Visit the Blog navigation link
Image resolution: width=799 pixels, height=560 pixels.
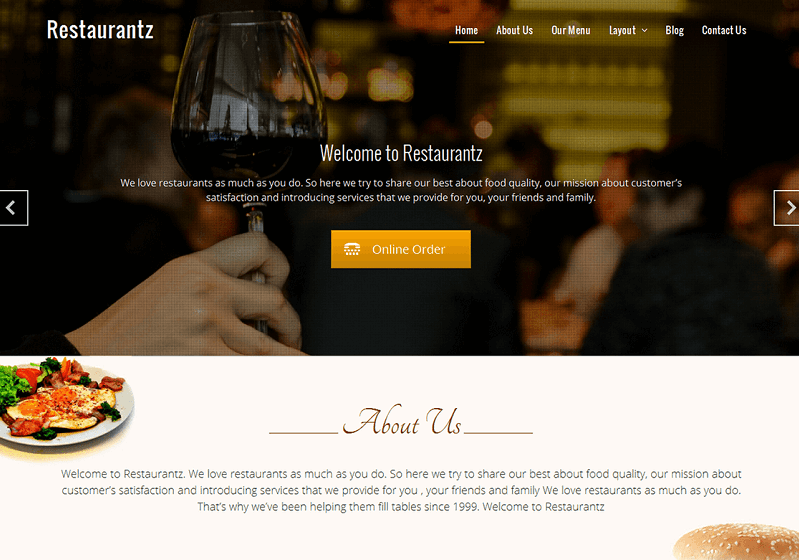(x=674, y=31)
